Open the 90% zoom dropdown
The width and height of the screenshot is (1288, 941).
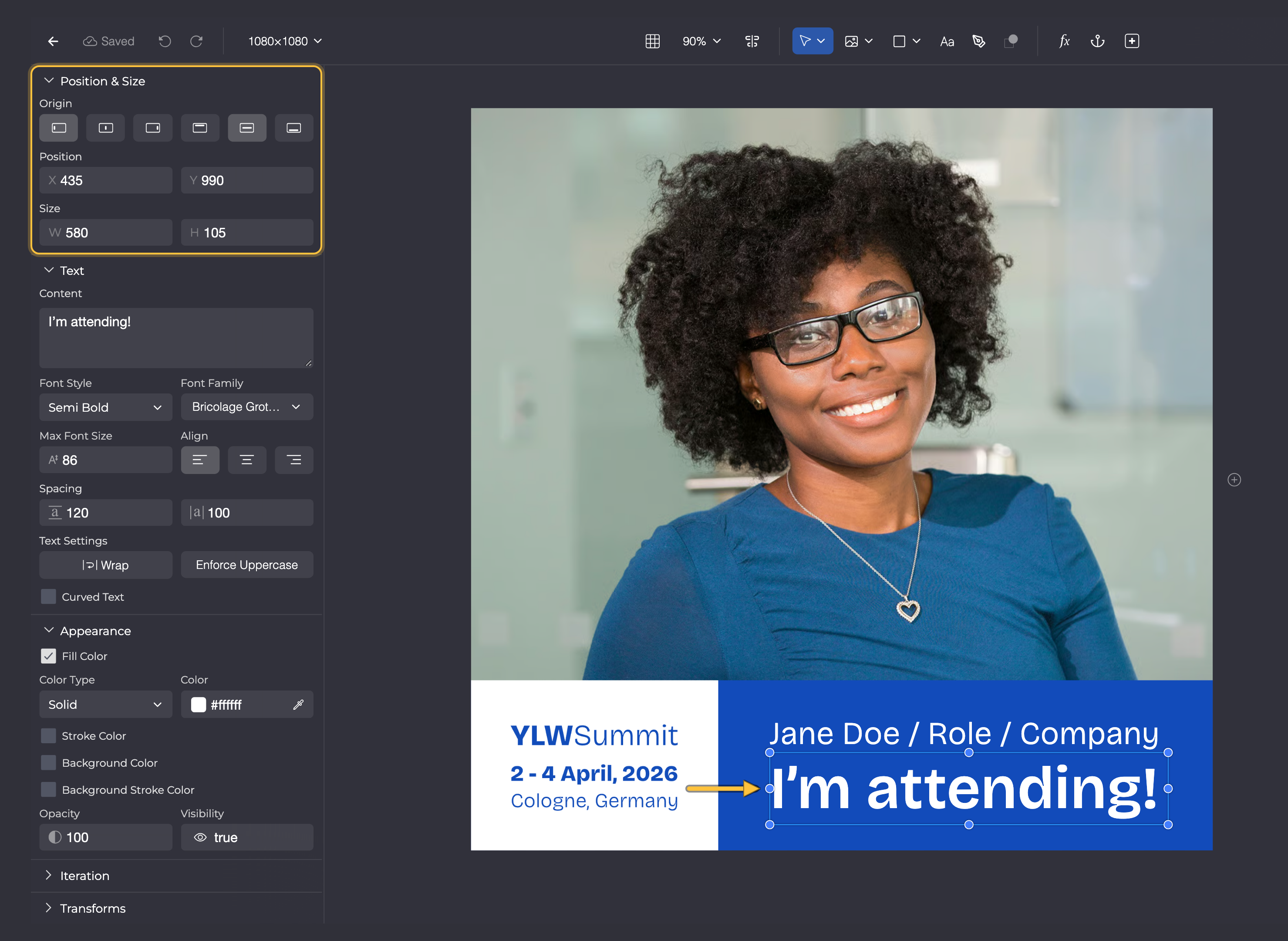click(701, 41)
